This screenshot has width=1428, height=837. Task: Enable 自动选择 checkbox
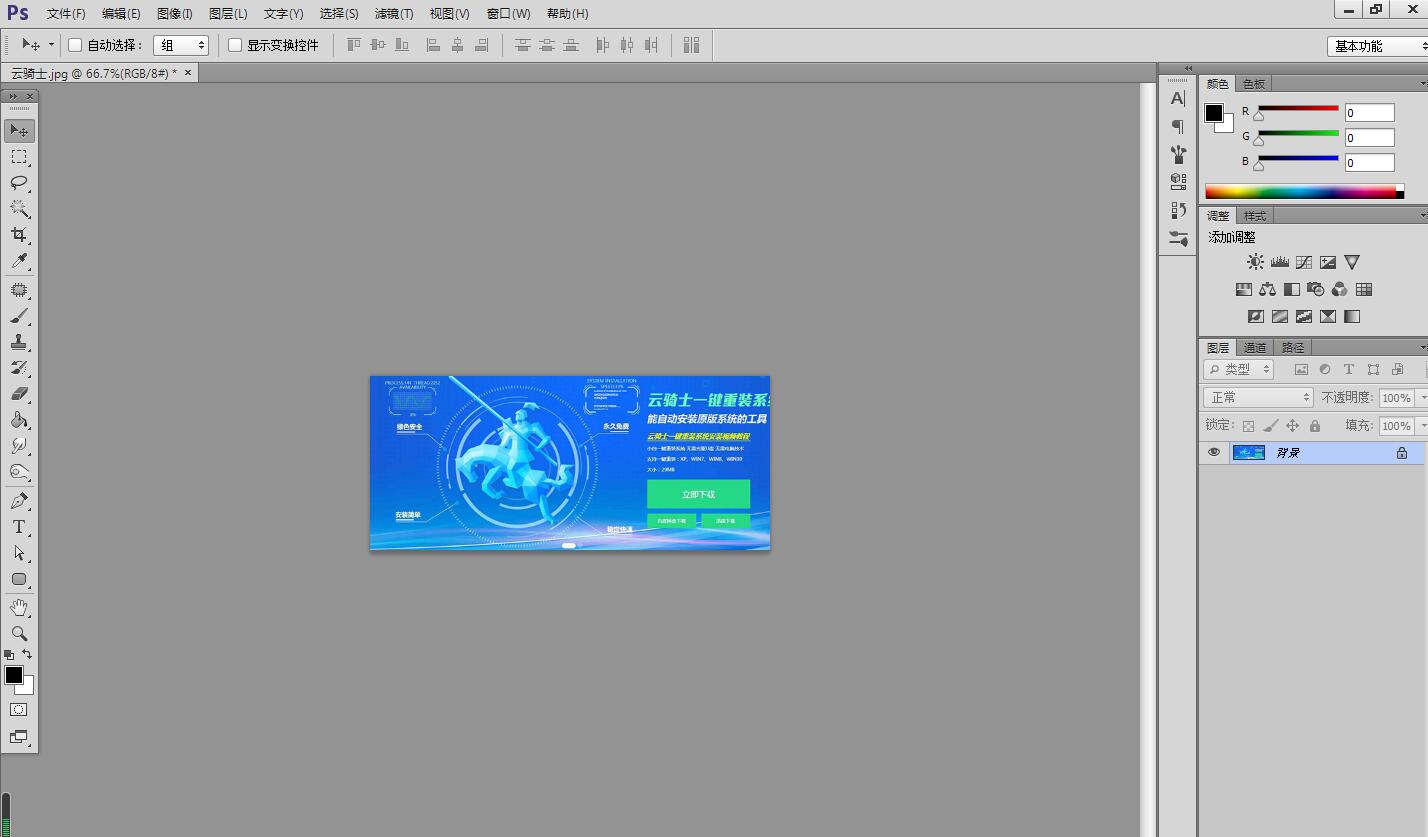(75, 45)
